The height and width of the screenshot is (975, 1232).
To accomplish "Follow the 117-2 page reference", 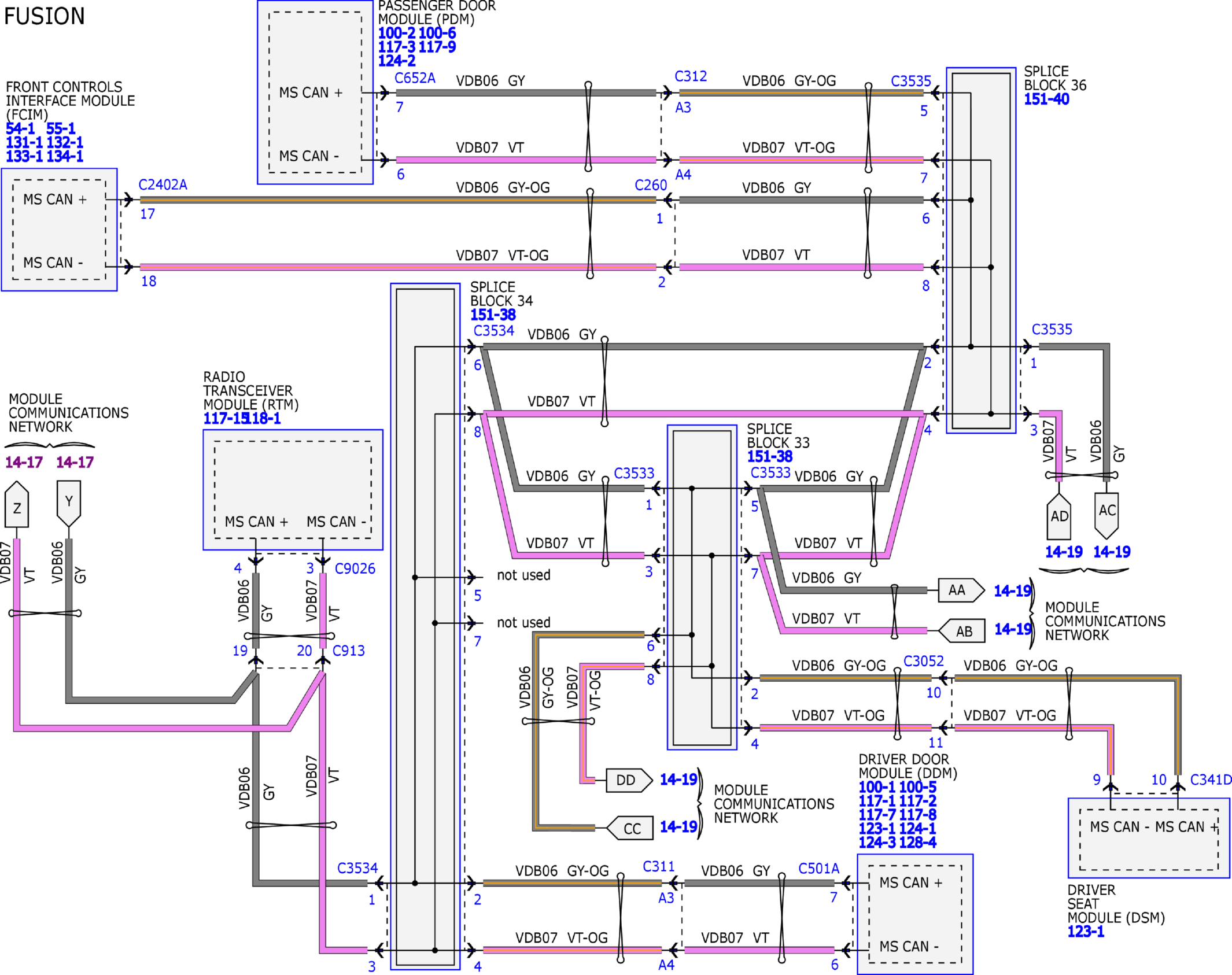I will pos(918,801).
